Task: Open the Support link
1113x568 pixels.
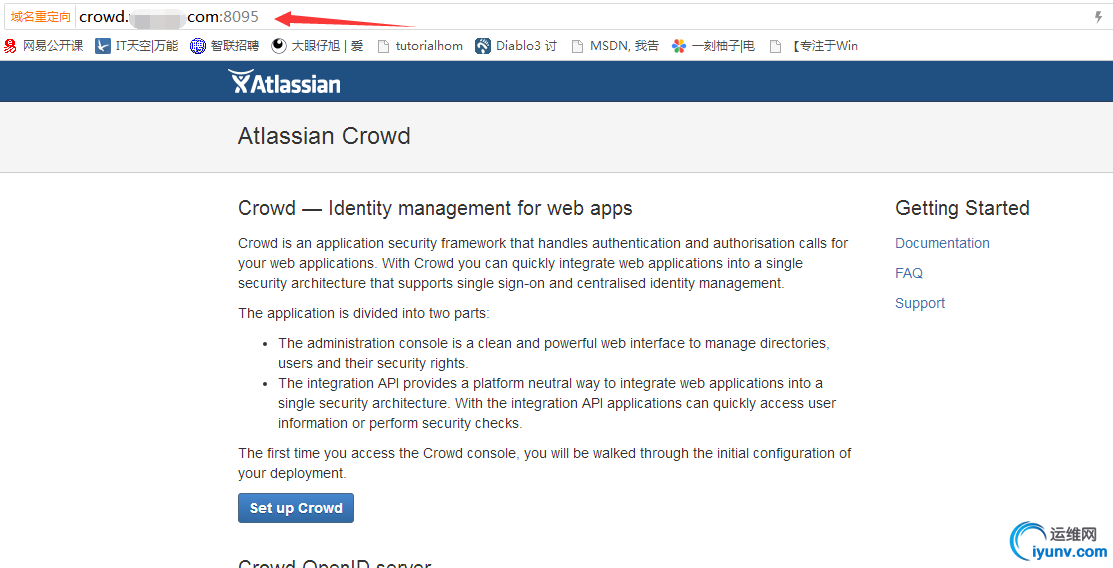Action: pyautogui.click(x=920, y=303)
